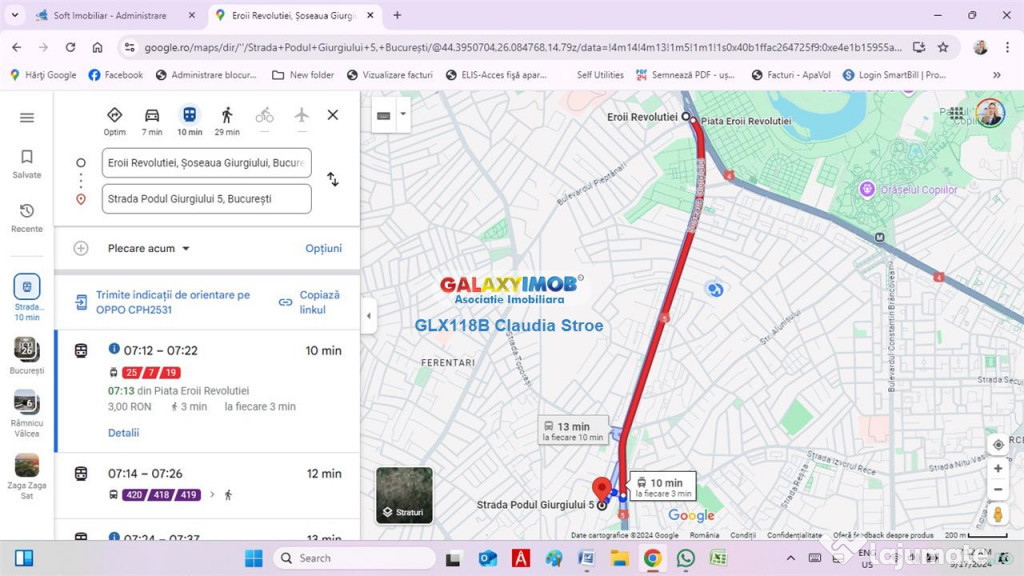Open Windows Start menu
The height and width of the screenshot is (576, 1024).
[x=253, y=558]
